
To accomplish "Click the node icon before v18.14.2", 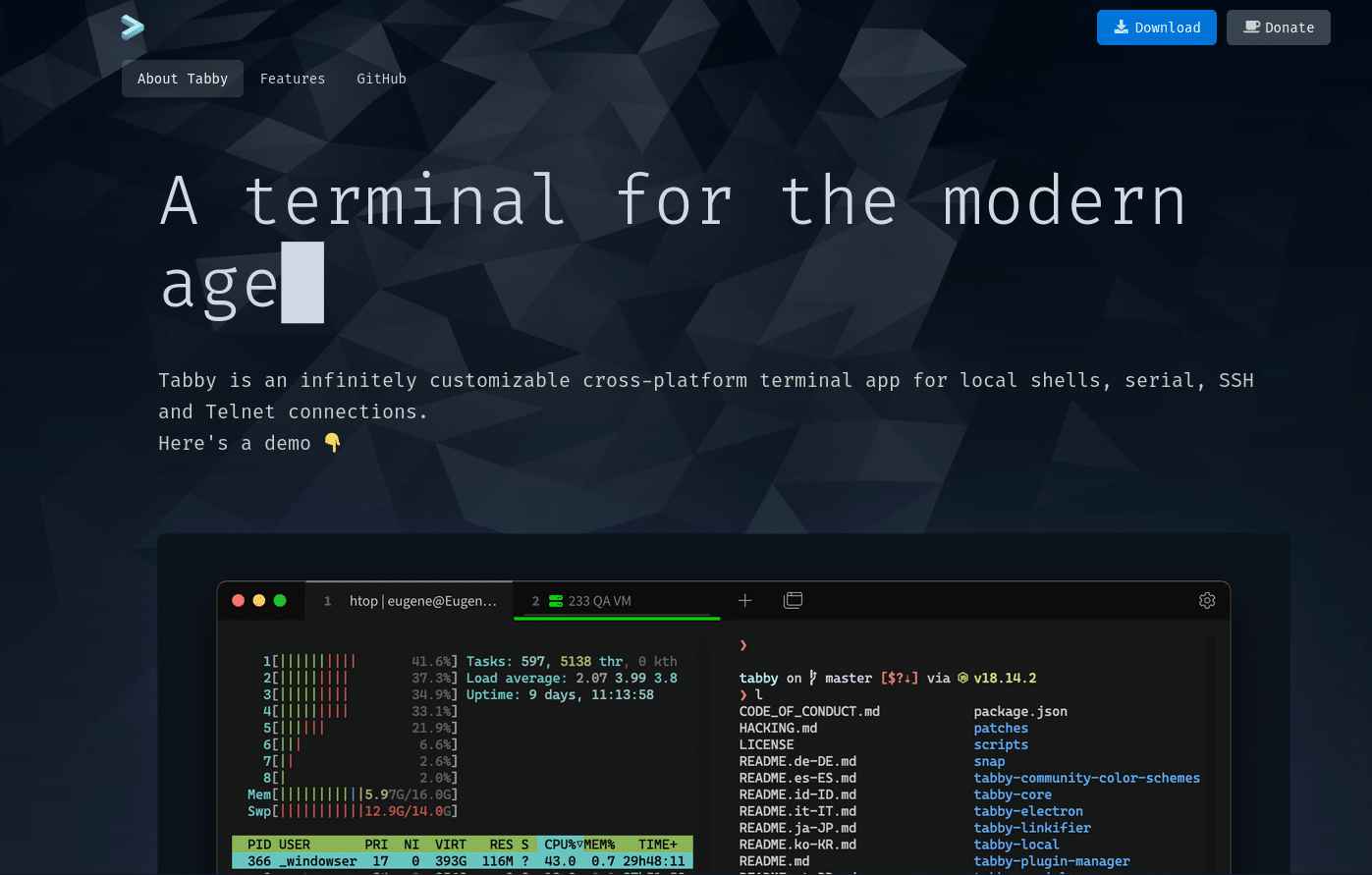I will tap(963, 678).
